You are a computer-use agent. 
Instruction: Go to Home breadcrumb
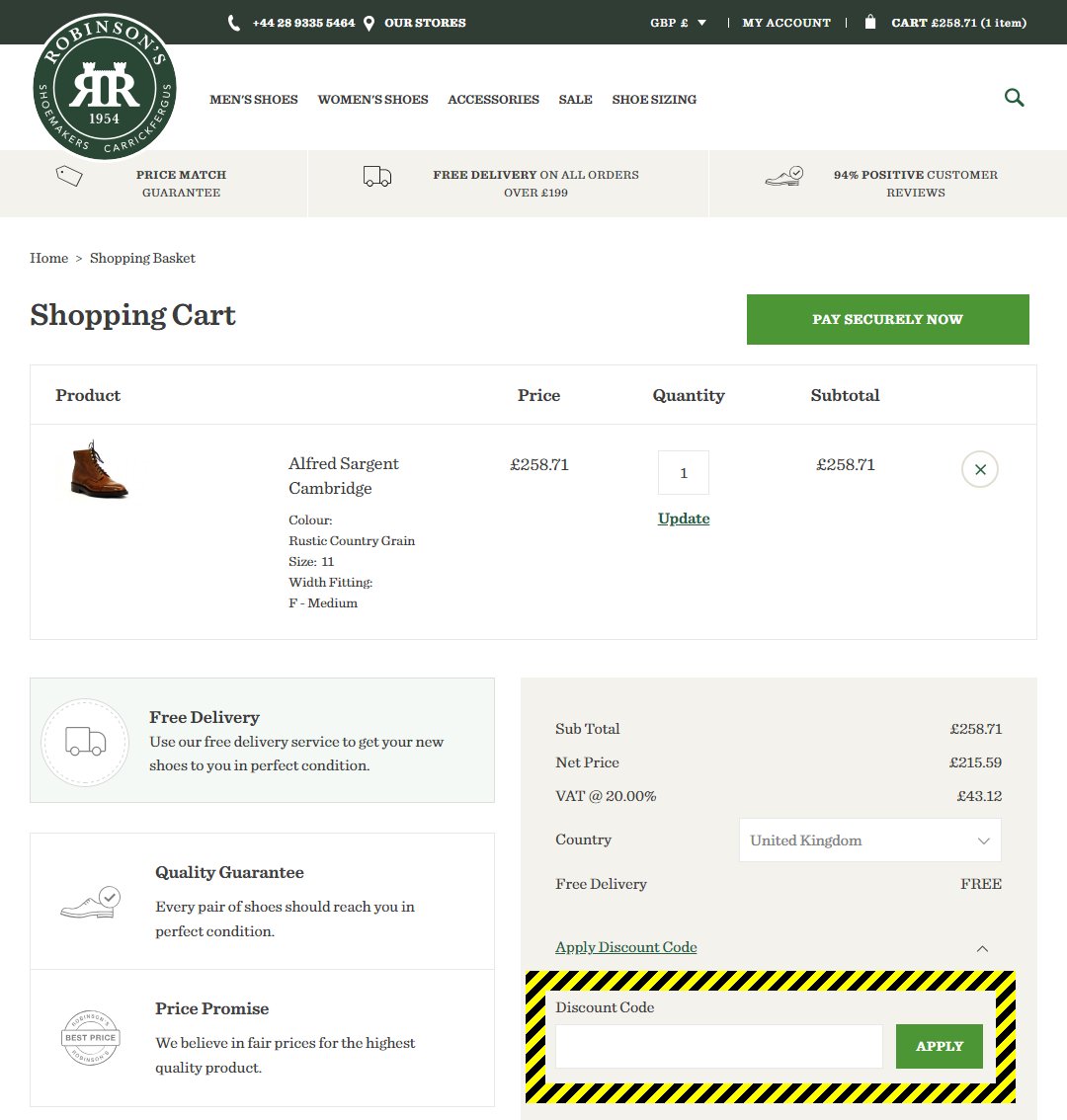click(x=48, y=258)
